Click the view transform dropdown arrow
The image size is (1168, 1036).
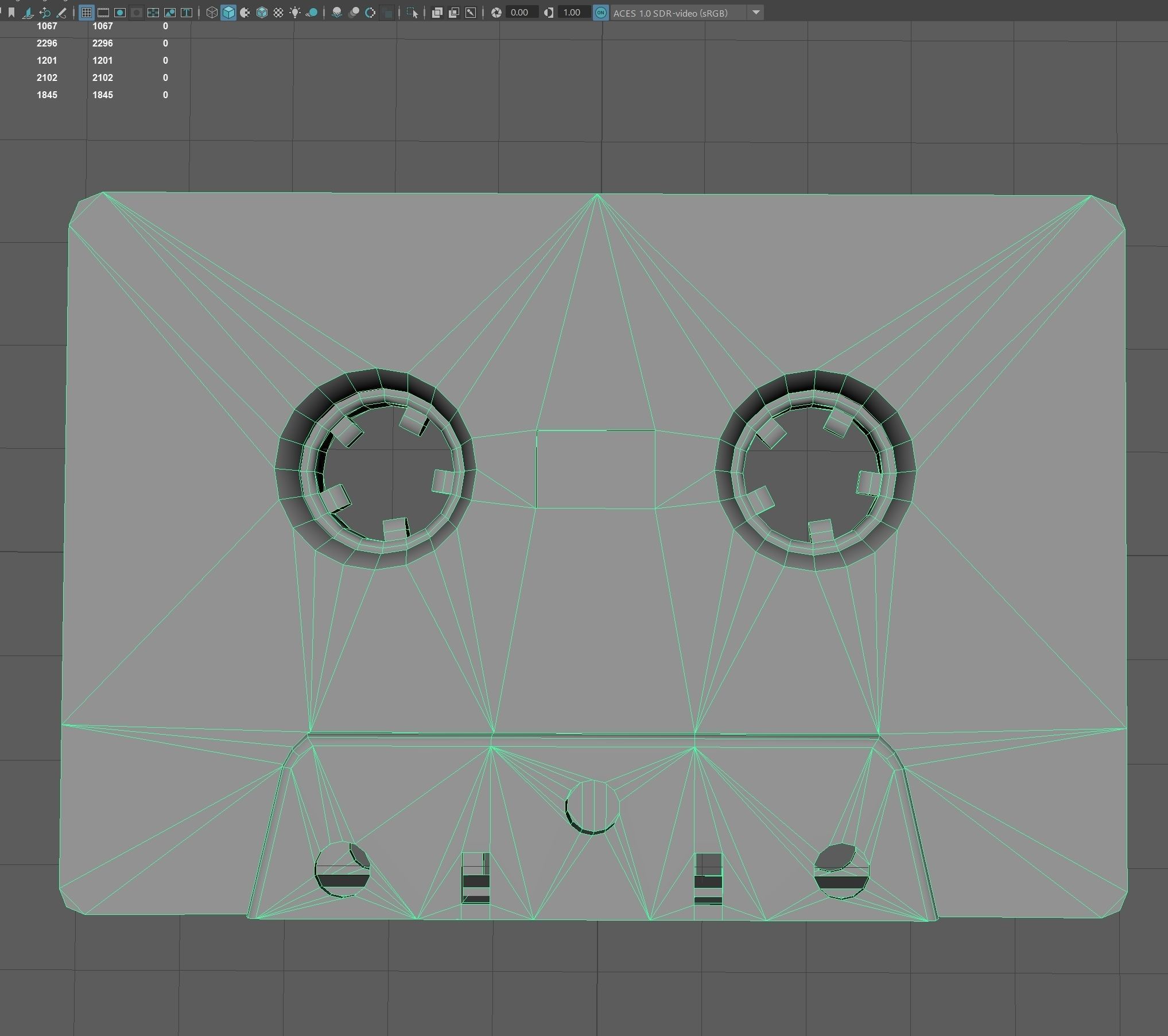point(756,12)
